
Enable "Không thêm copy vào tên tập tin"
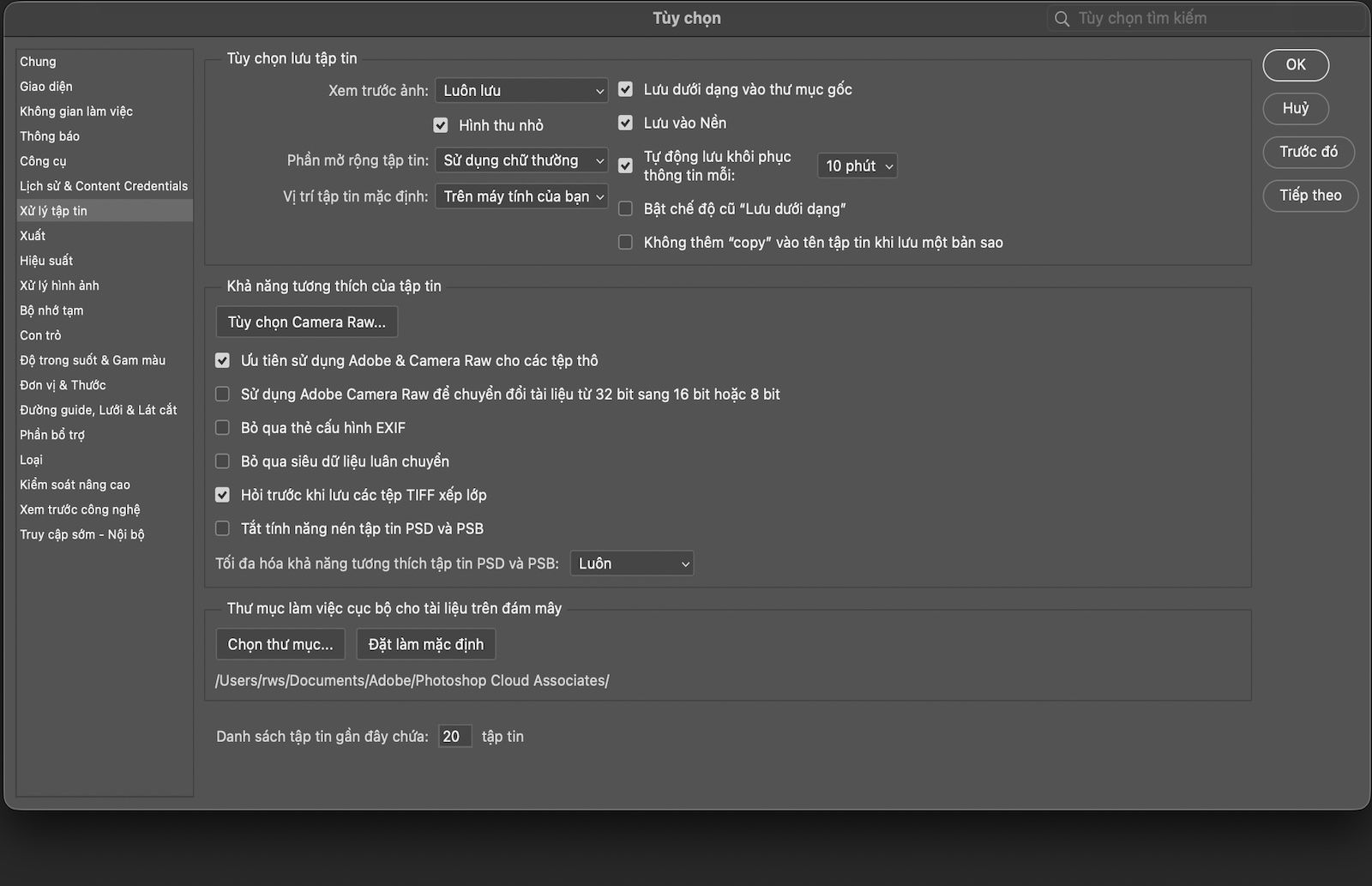pyautogui.click(x=626, y=243)
